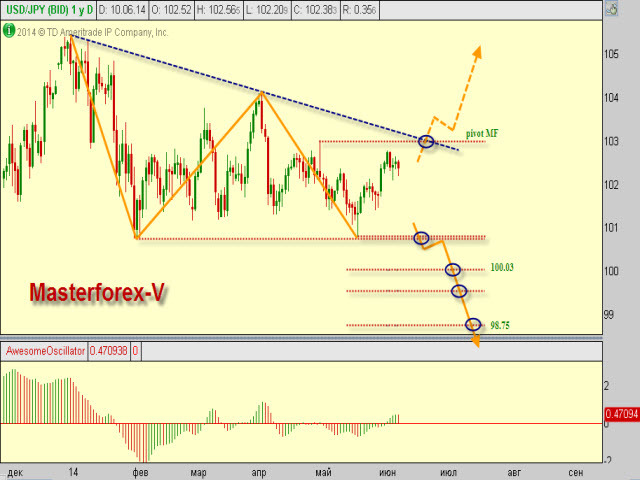Screen dimensions: 640x480
Task: Select the blue ellipse on pivot MF line
Action: [x=426, y=142]
